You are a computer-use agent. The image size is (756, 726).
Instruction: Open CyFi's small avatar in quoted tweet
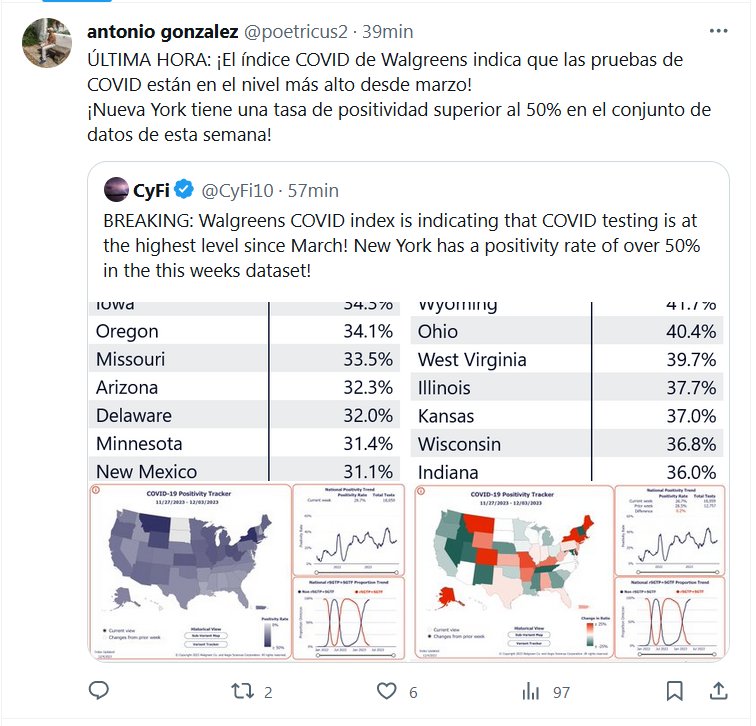pos(115,190)
